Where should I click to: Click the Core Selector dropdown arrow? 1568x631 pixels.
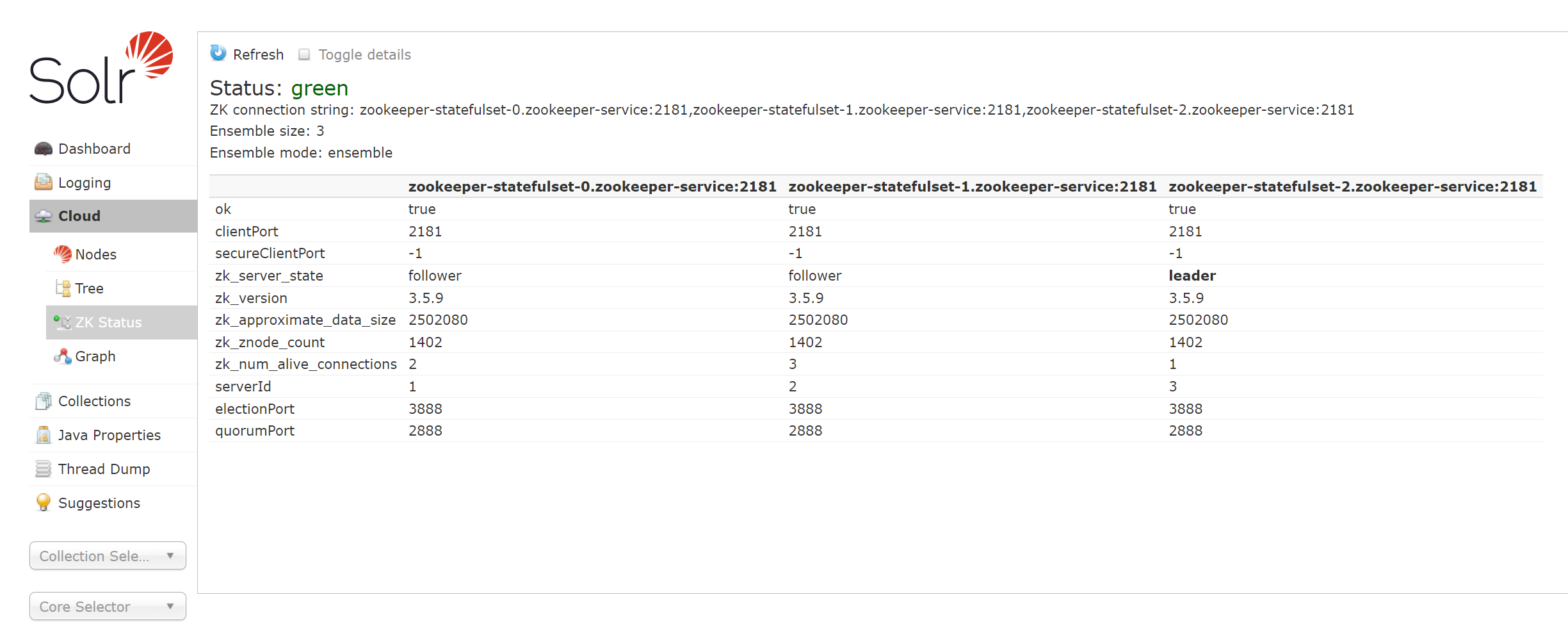(x=170, y=607)
